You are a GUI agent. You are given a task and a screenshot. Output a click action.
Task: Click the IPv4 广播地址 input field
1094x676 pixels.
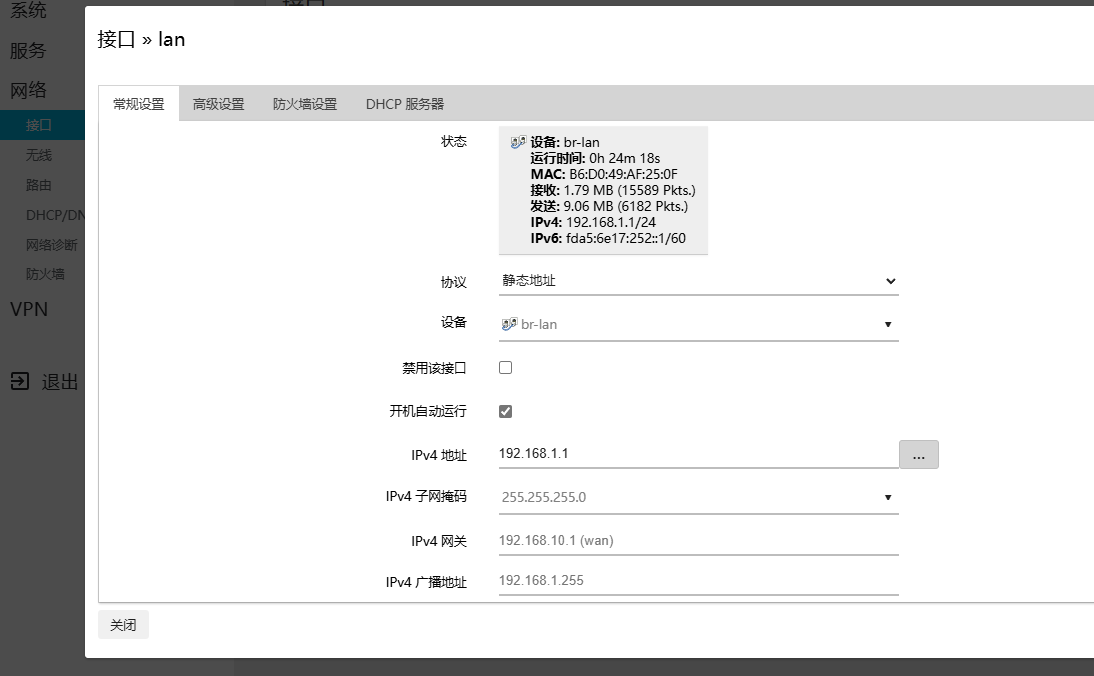point(698,581)
